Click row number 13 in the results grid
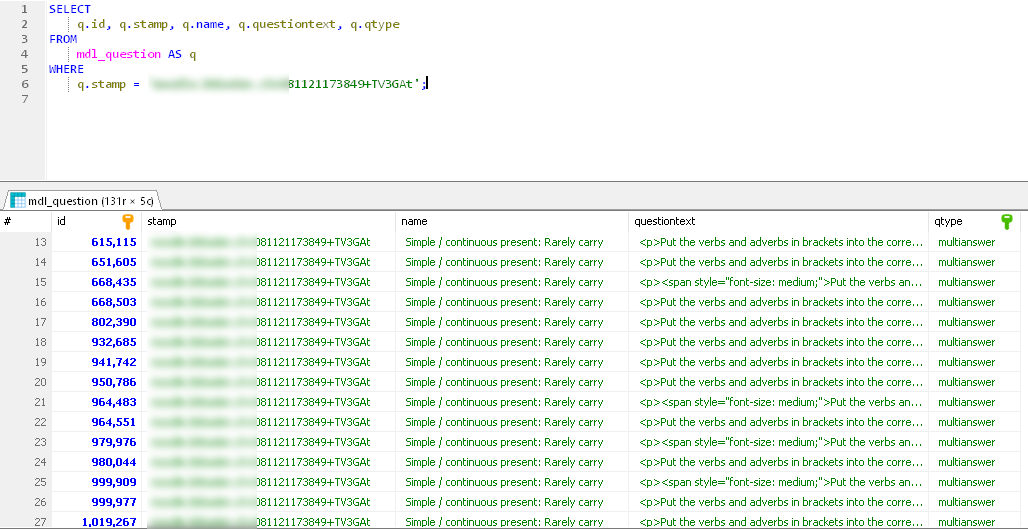 pyautogui.click(x=40, y=243)
